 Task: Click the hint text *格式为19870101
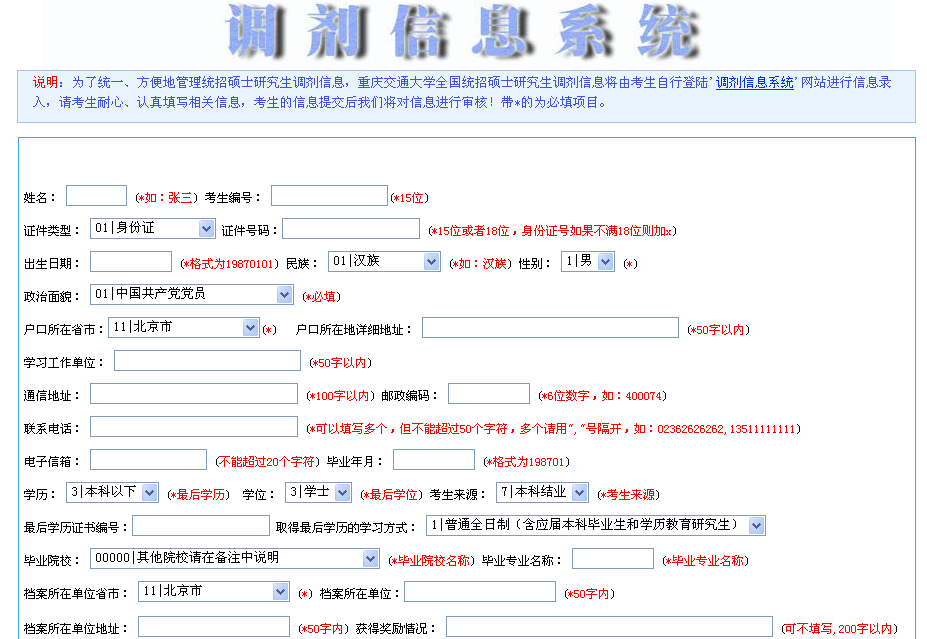[229, 264]
